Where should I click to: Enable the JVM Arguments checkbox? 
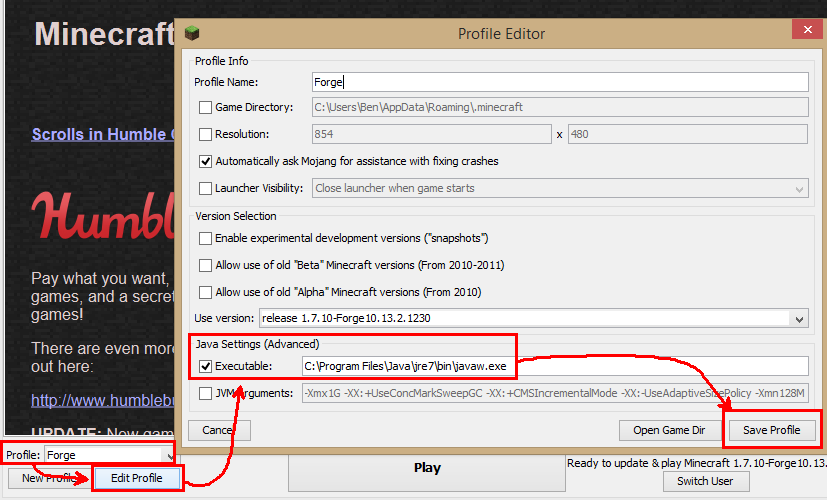pos(205,393)
